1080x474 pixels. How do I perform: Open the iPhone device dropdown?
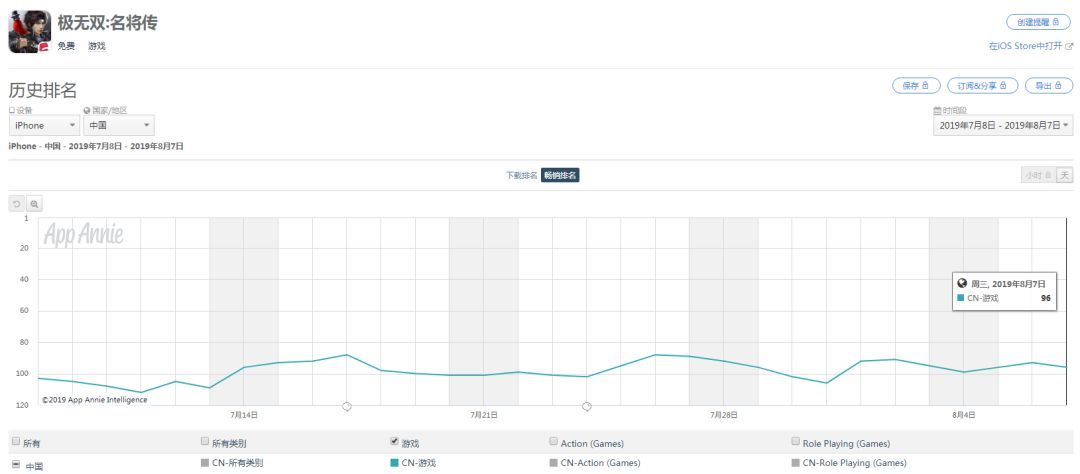(x=44, y=126)
